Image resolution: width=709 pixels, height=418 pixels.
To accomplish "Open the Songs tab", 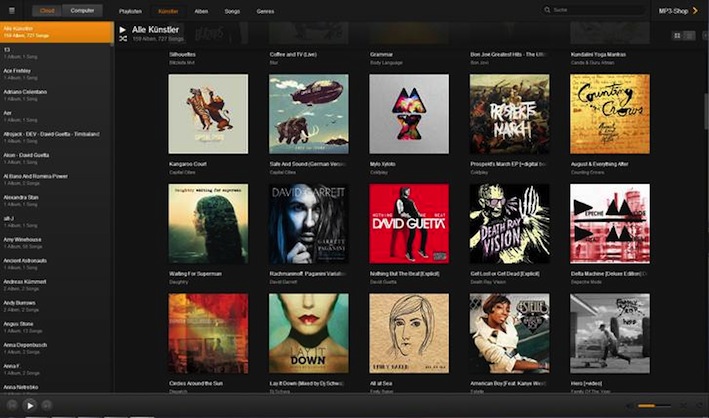I will pos(232,11).
